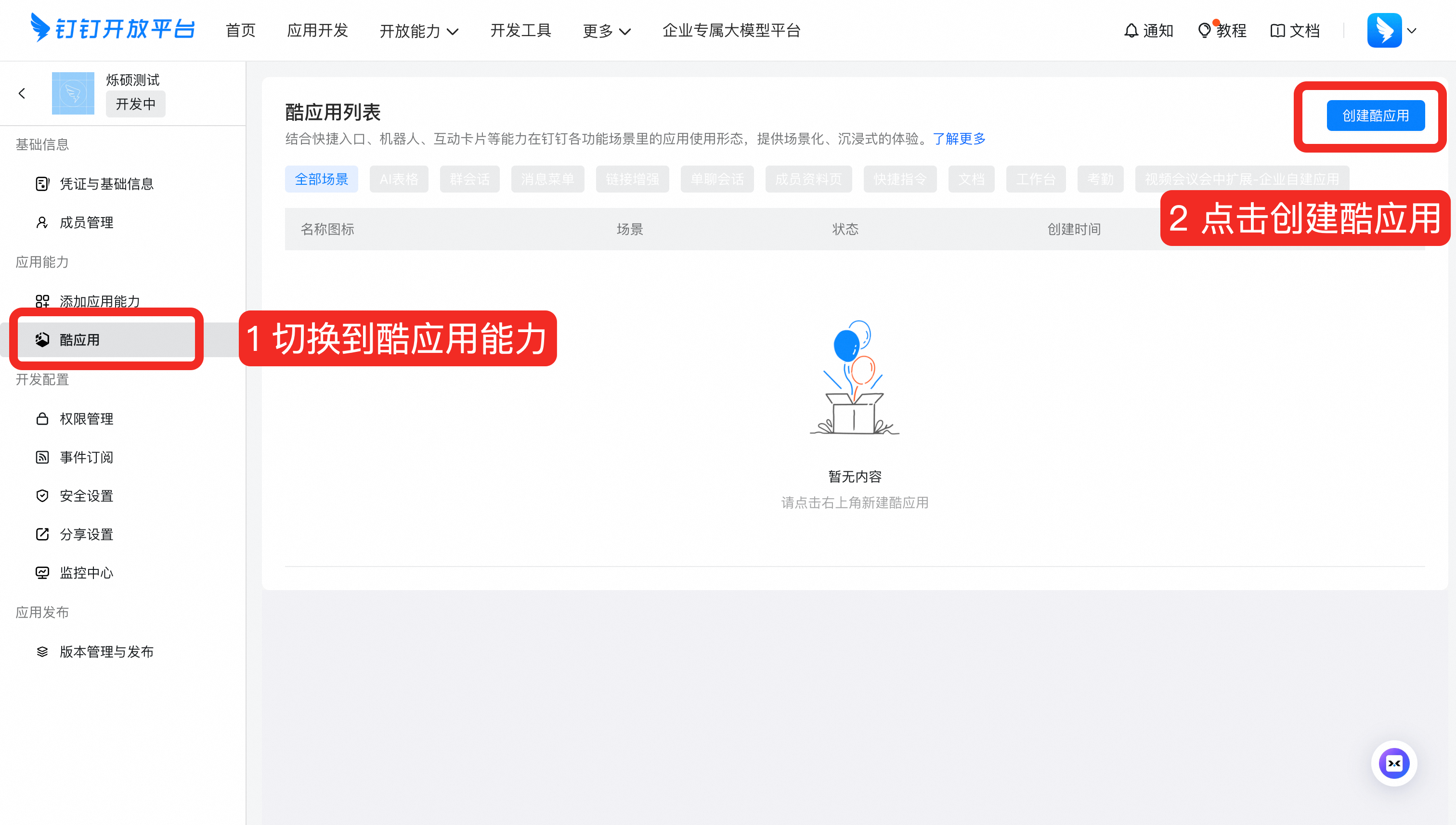Screen dimensions: 1456x825
Task: Select the 考勤 filter tab
Action: pos(1101,179)
